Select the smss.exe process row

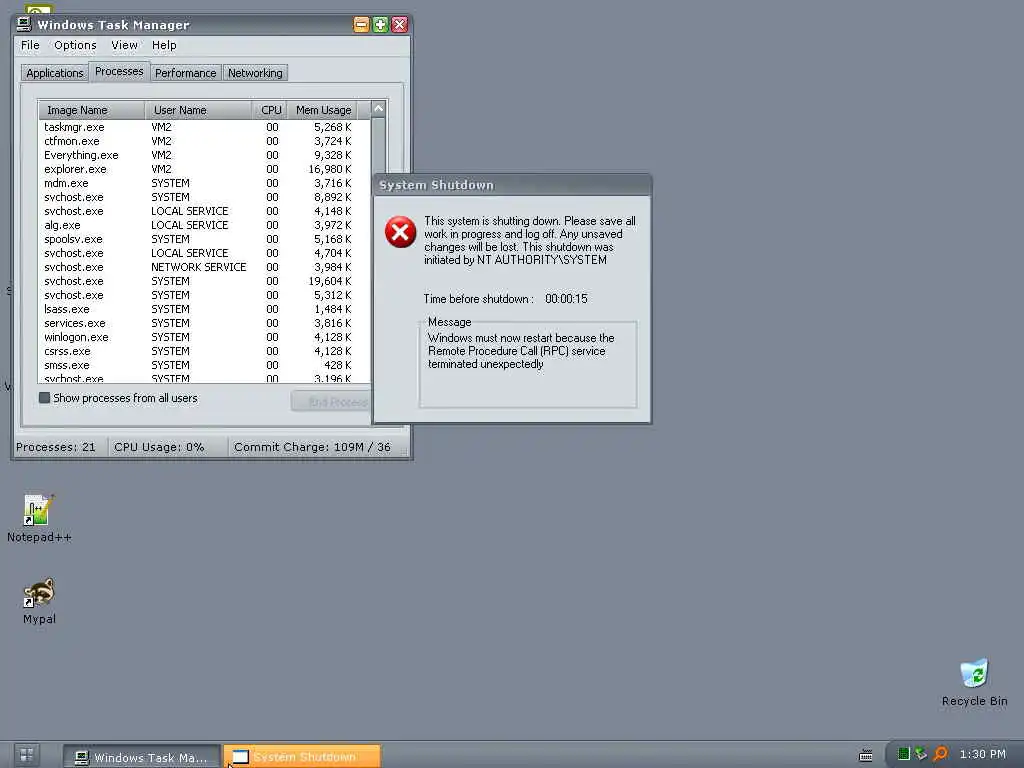coord(204,365)
